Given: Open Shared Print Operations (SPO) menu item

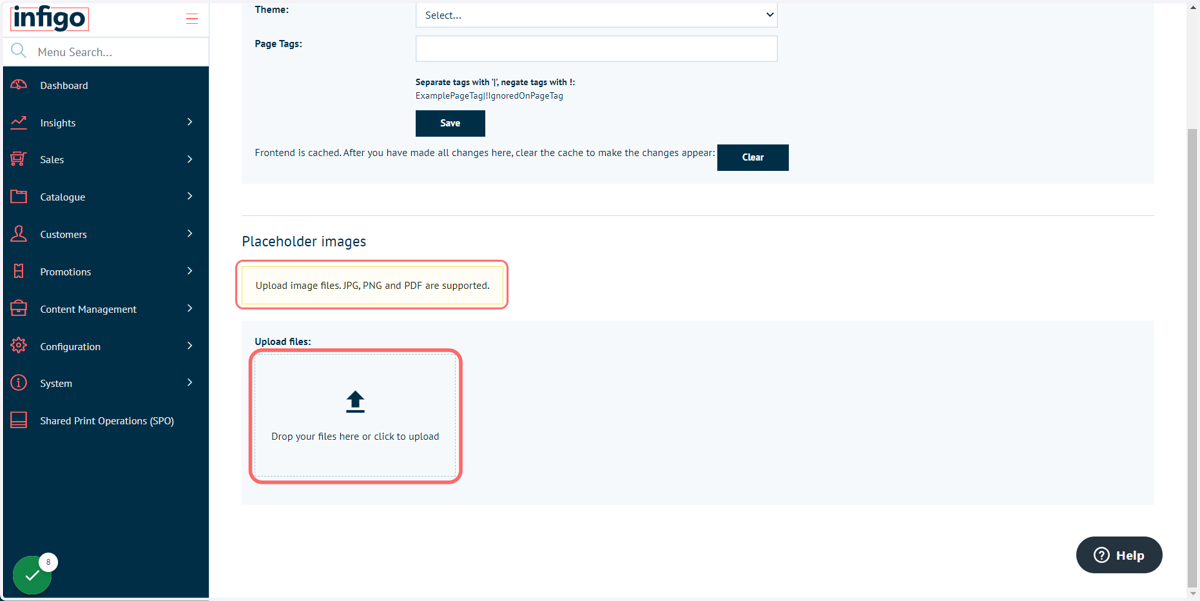Looking at the screenshot, I should click(x=105, y=421).
